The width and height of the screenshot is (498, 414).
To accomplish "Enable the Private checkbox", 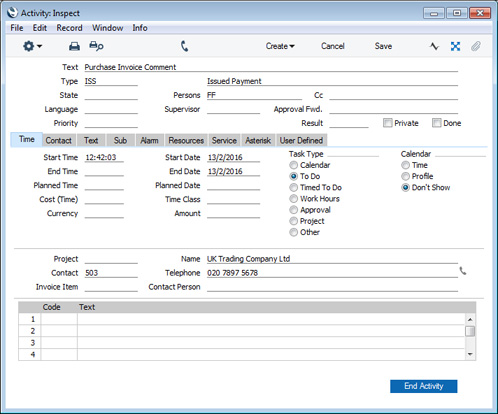I will (x=387, y=123).
